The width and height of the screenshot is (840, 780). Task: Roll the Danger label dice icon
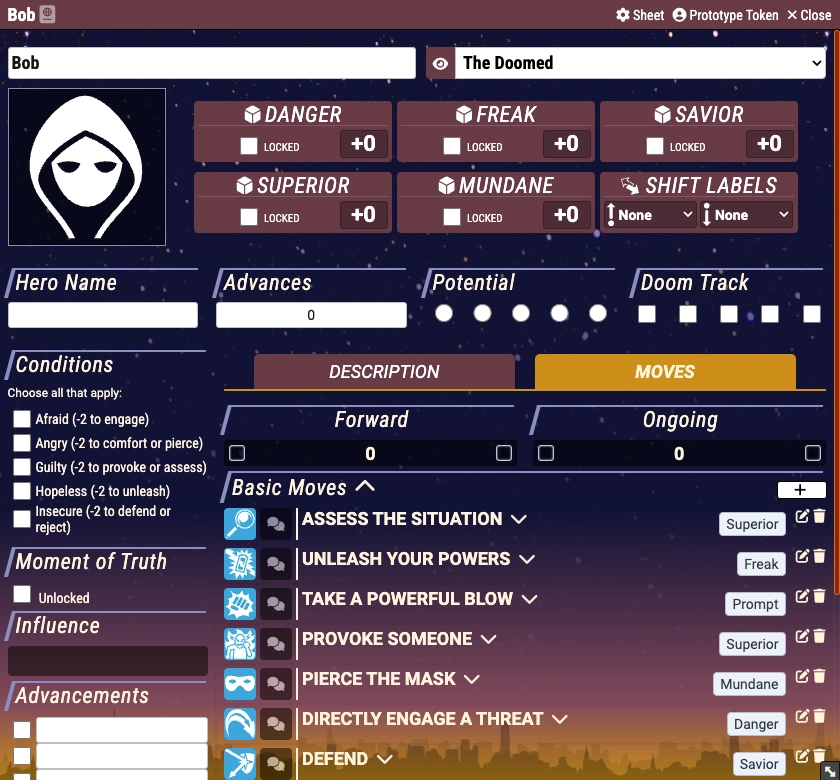pos(252,114)
